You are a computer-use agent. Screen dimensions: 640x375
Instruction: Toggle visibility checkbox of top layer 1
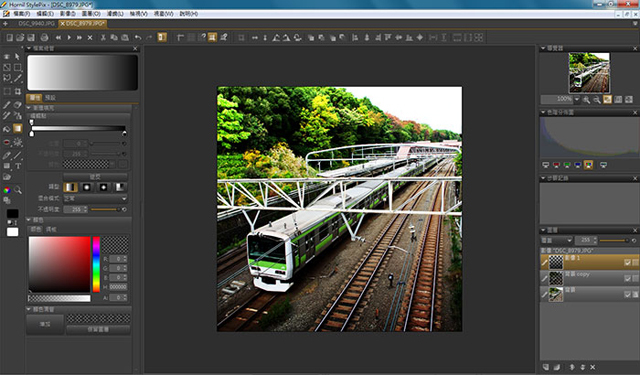tap(627, 263)
